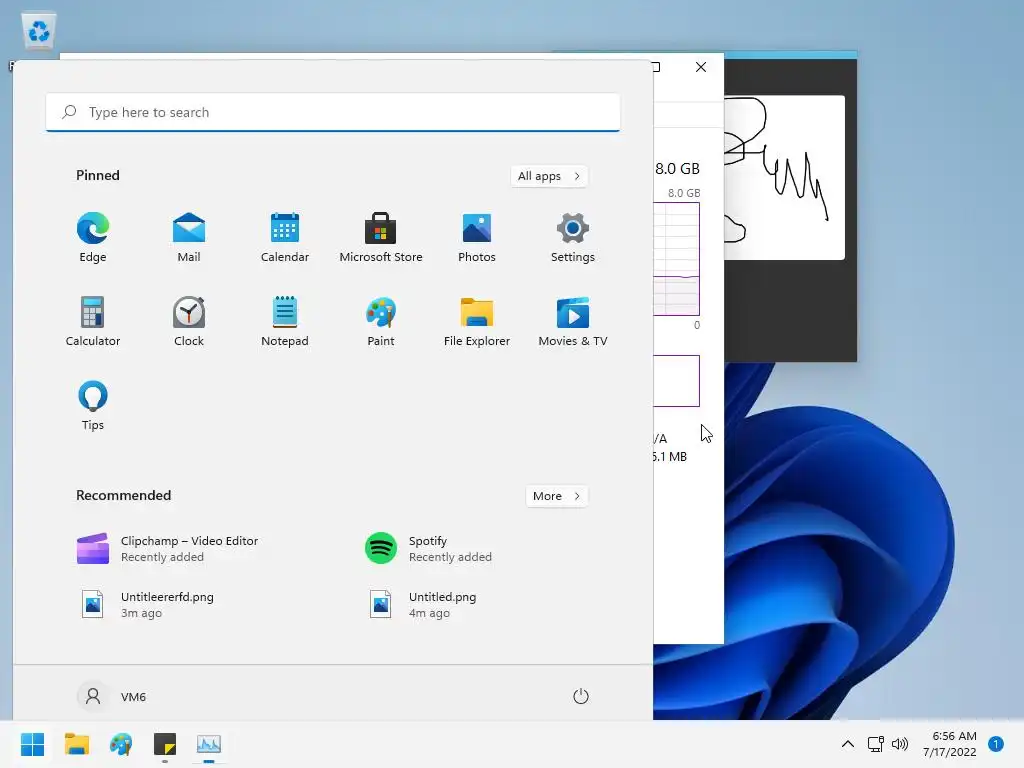Open Paint from the pinned section

pos(381,321)
